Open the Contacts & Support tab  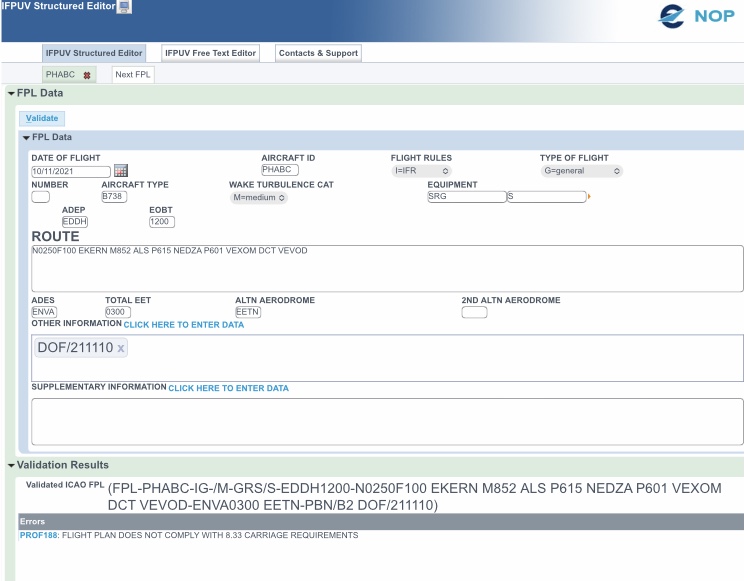coord(317,53)
